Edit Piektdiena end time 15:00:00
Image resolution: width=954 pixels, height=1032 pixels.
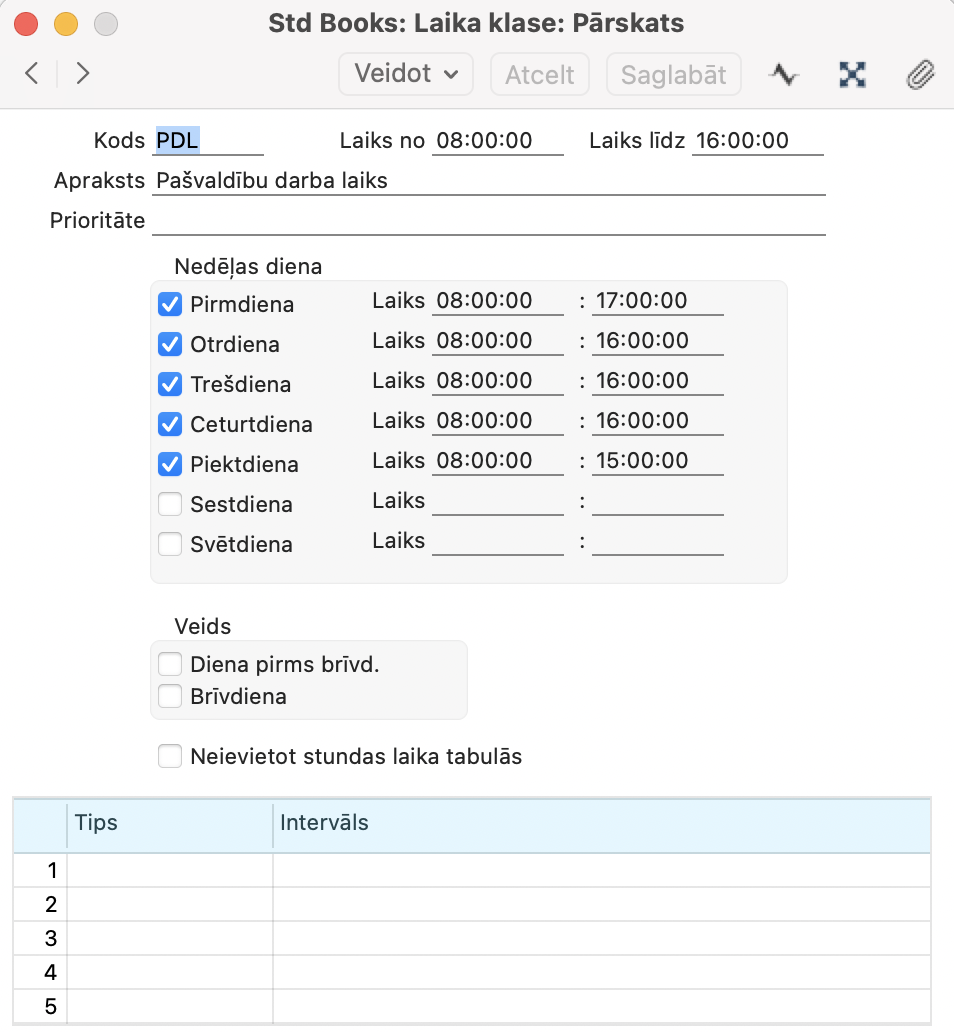657,461
